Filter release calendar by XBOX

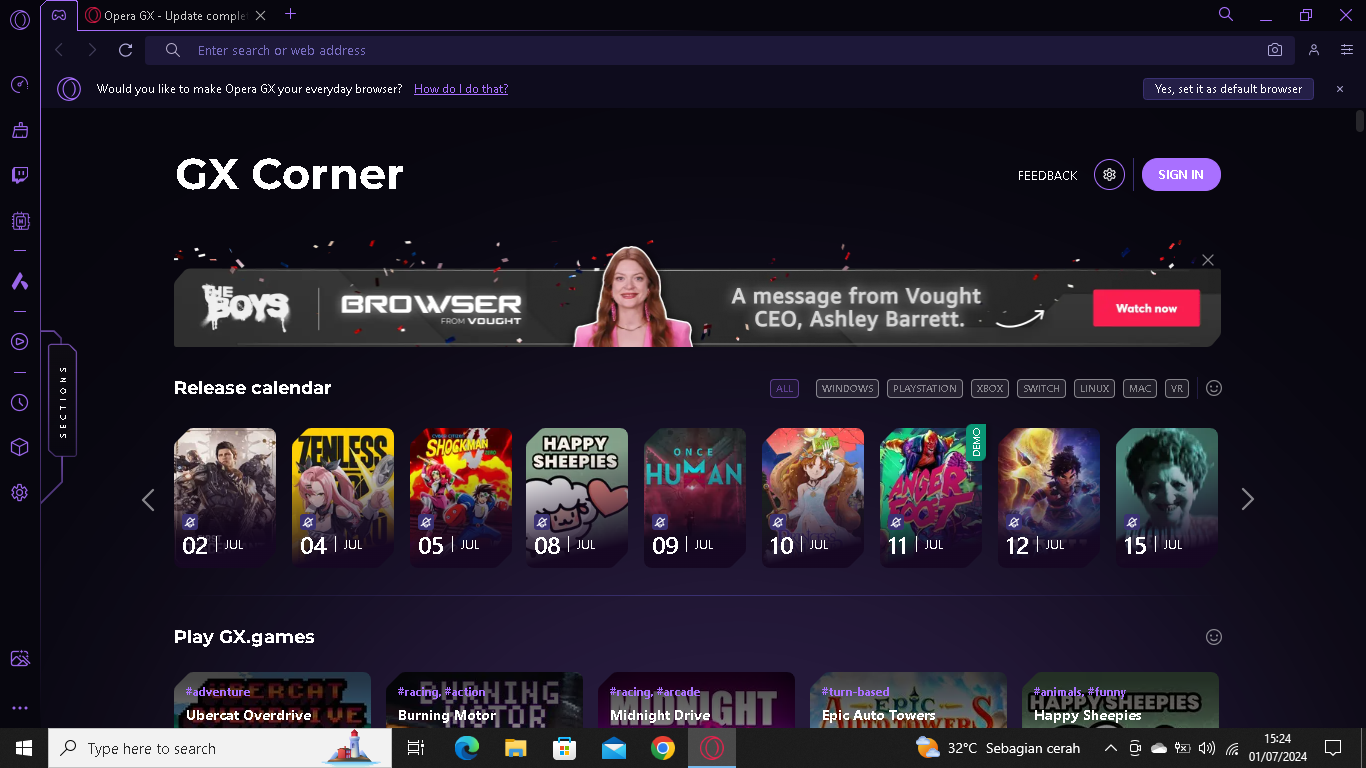pos(990,388)
